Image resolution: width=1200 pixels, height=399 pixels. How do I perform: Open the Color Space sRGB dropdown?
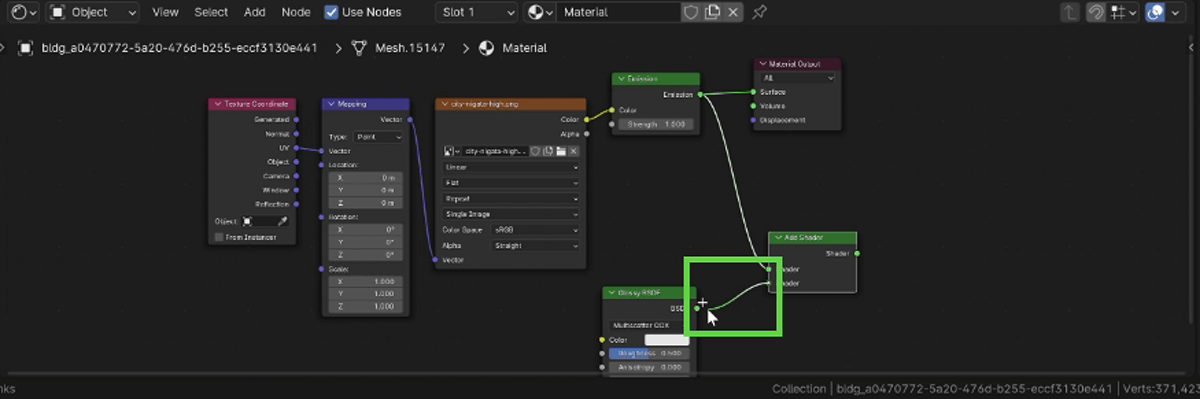[536, 229]
